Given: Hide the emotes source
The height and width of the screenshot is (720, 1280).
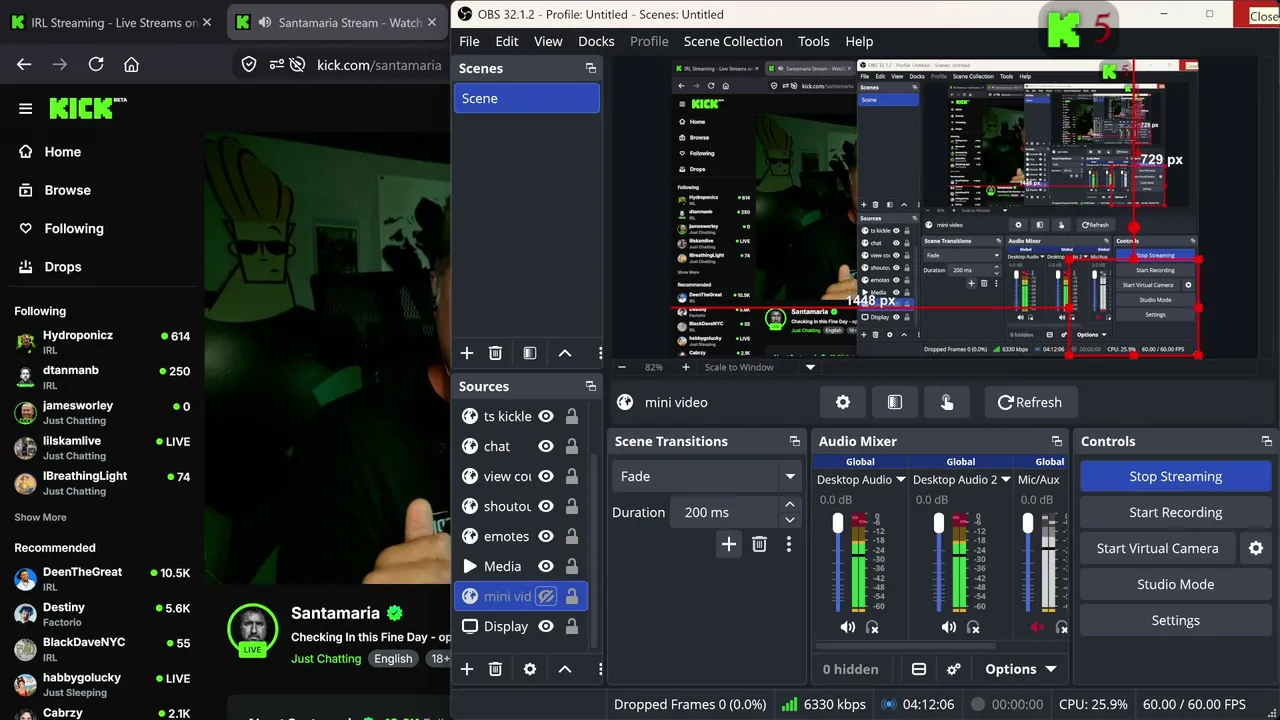Looking at the screenshot, I should [546, 536].
